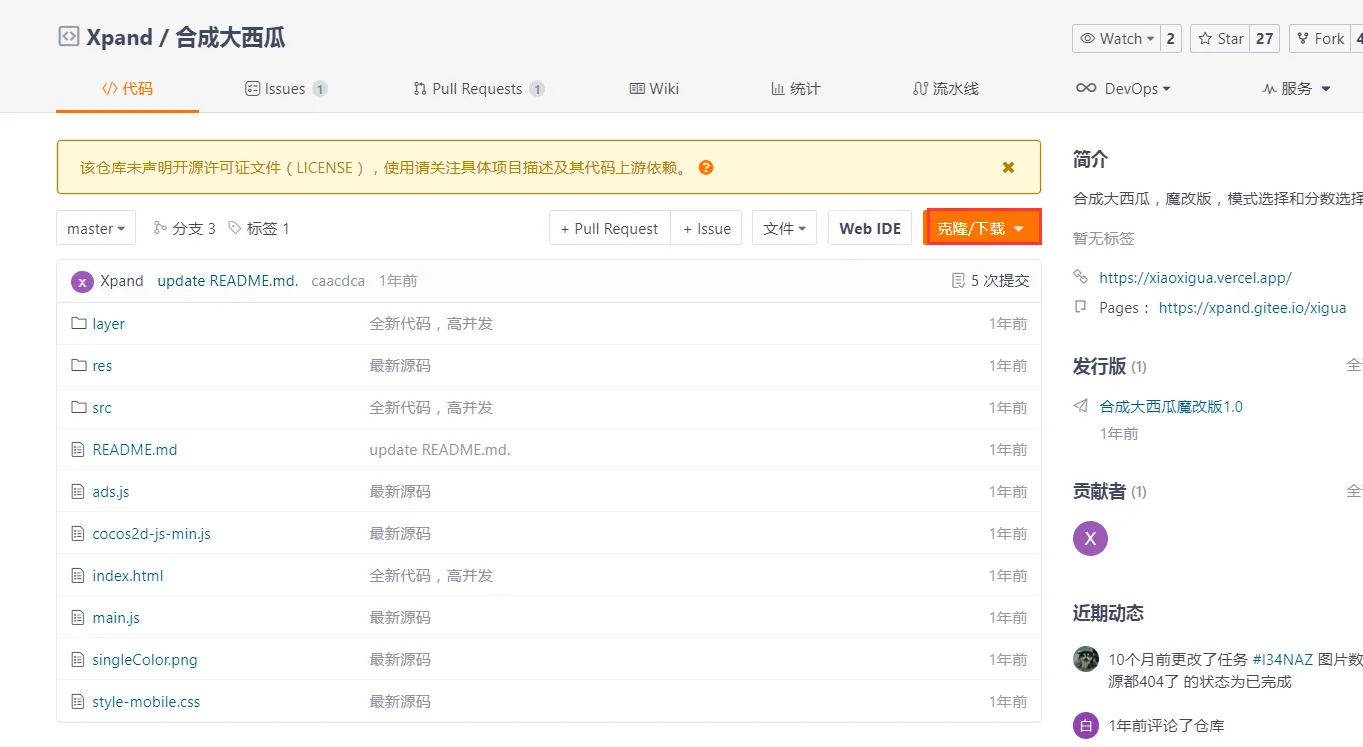Click the commit history icon beside 5 次提交
1363x747 pixels.
[959, 281]
